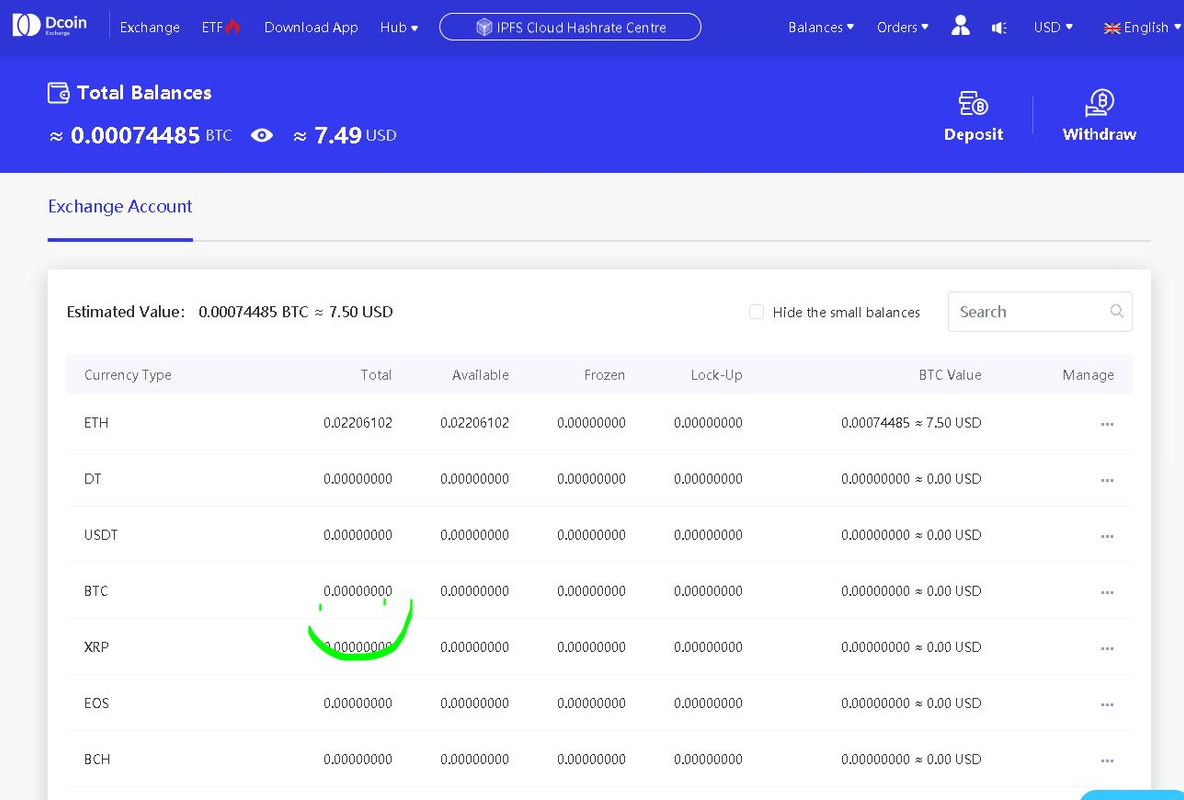Open manage menu for BTC row
The image size is (1184, 800).
pyautogui.click(x=1107, y=592)
